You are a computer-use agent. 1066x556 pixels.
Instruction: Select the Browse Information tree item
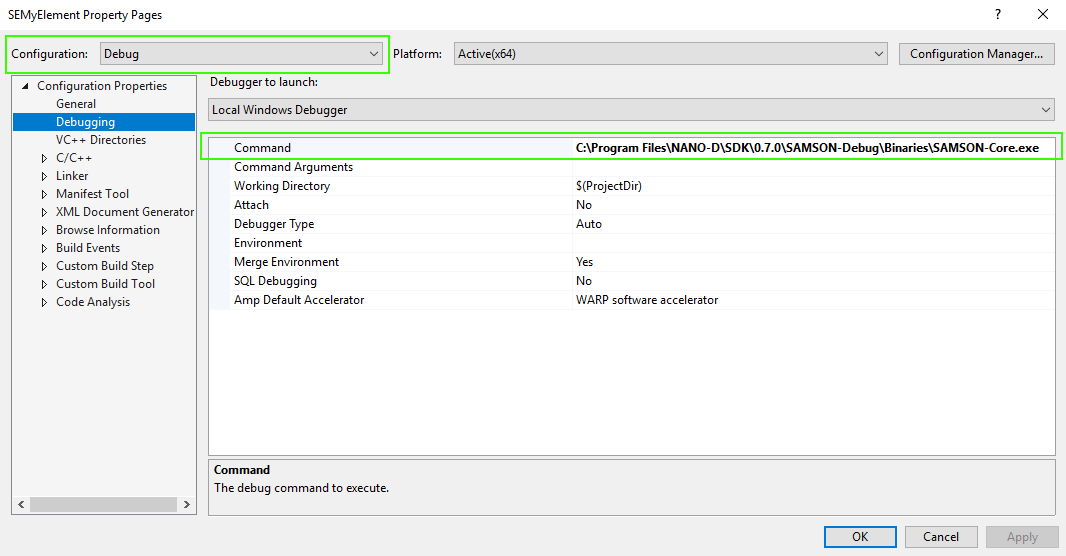click(107, 230)
